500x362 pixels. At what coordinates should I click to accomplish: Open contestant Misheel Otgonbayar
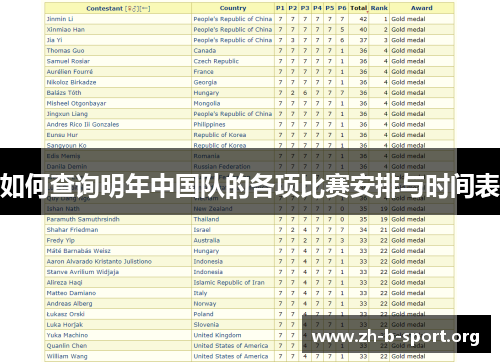click(76, 103)
